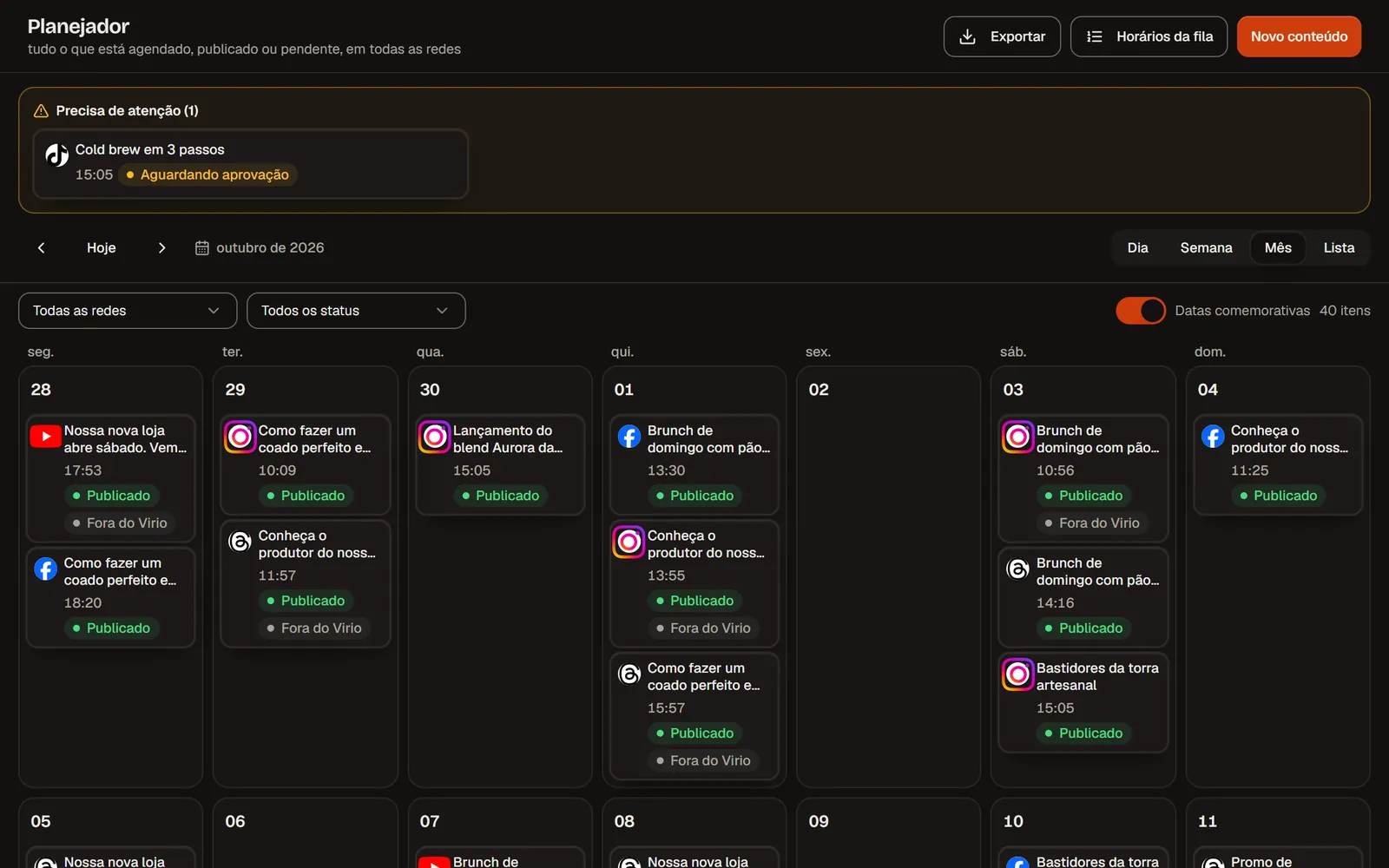Open the Todas as redes dropdown

tap(128, 311)
